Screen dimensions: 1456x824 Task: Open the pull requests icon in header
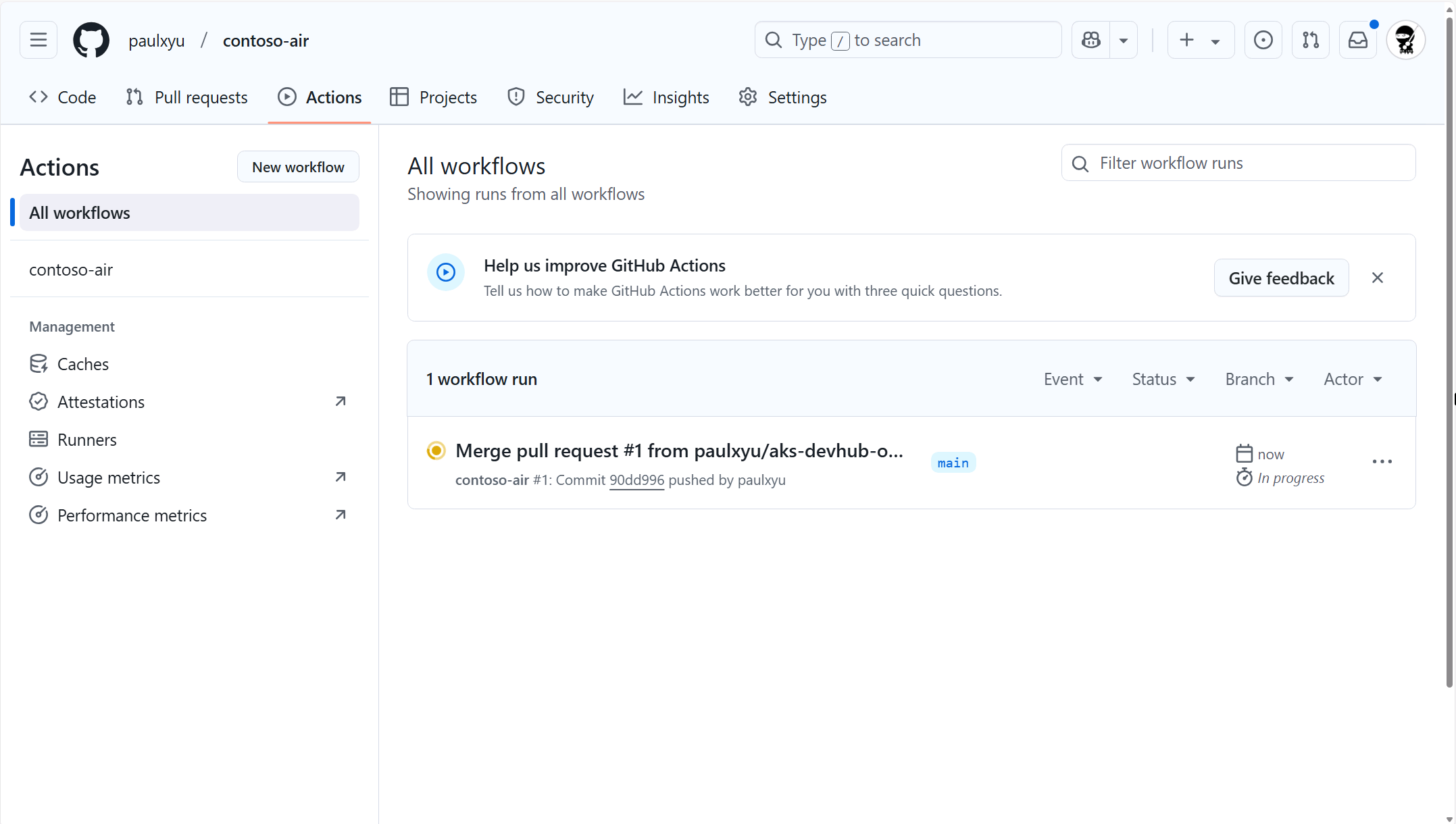pyautogui.click(x=1310, y=40)
